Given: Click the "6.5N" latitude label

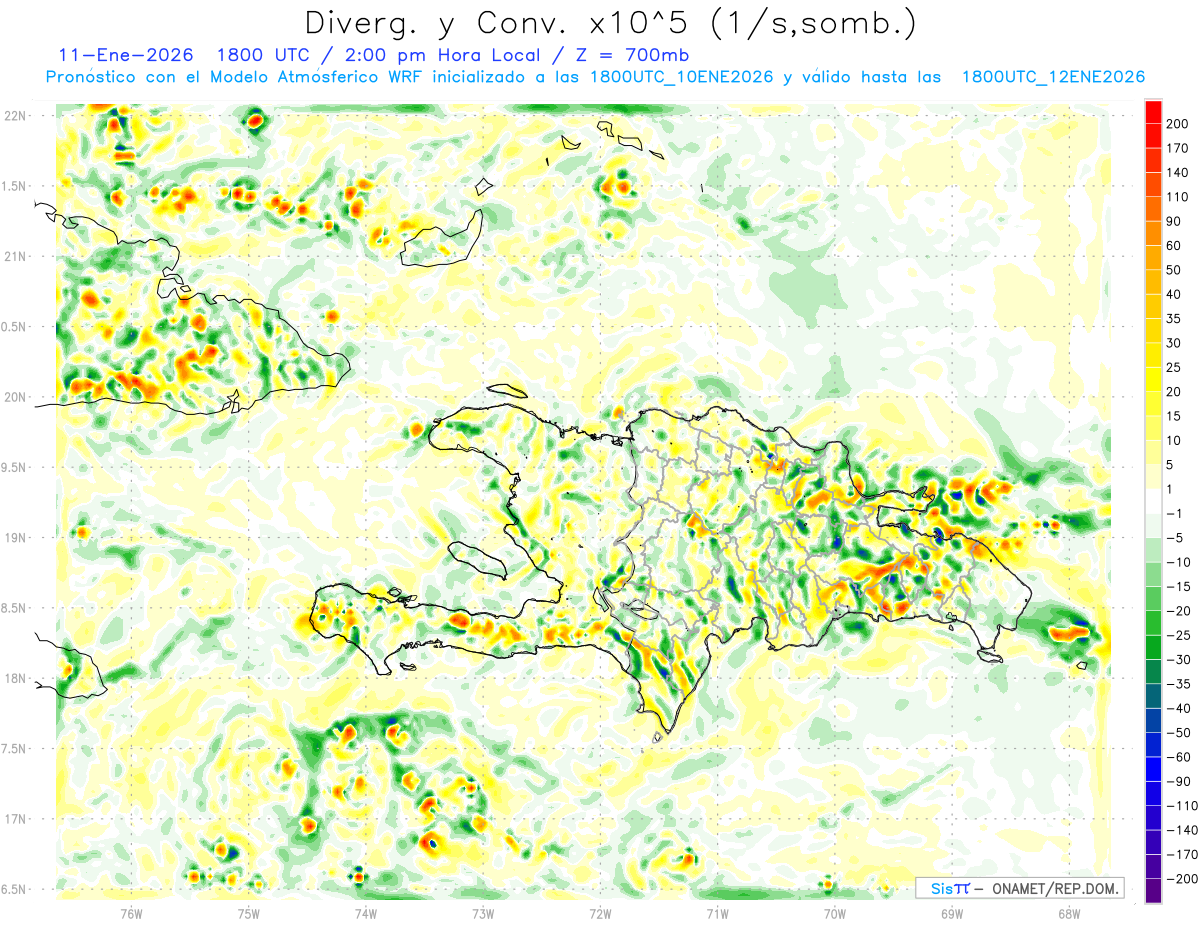Looking at the screenshot, I should point(15,889).
